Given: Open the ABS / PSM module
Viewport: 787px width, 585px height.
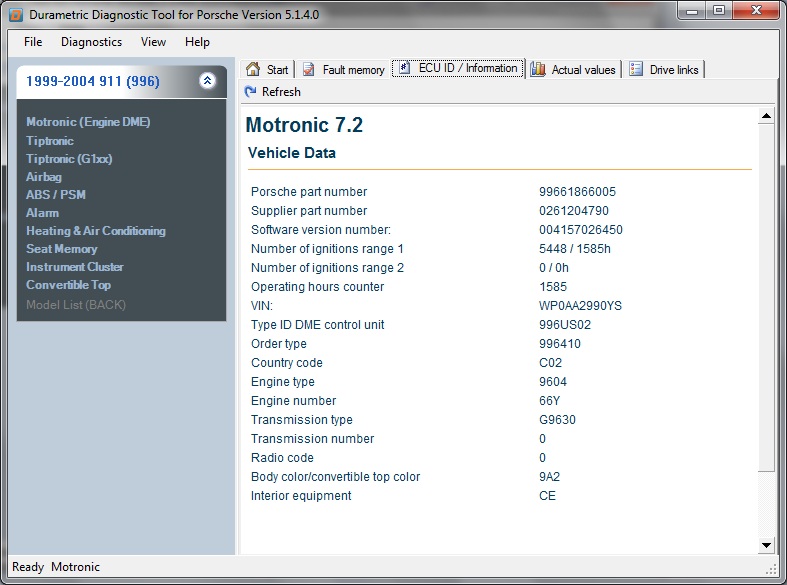Looking at the screenshot, I should (56, 195).
